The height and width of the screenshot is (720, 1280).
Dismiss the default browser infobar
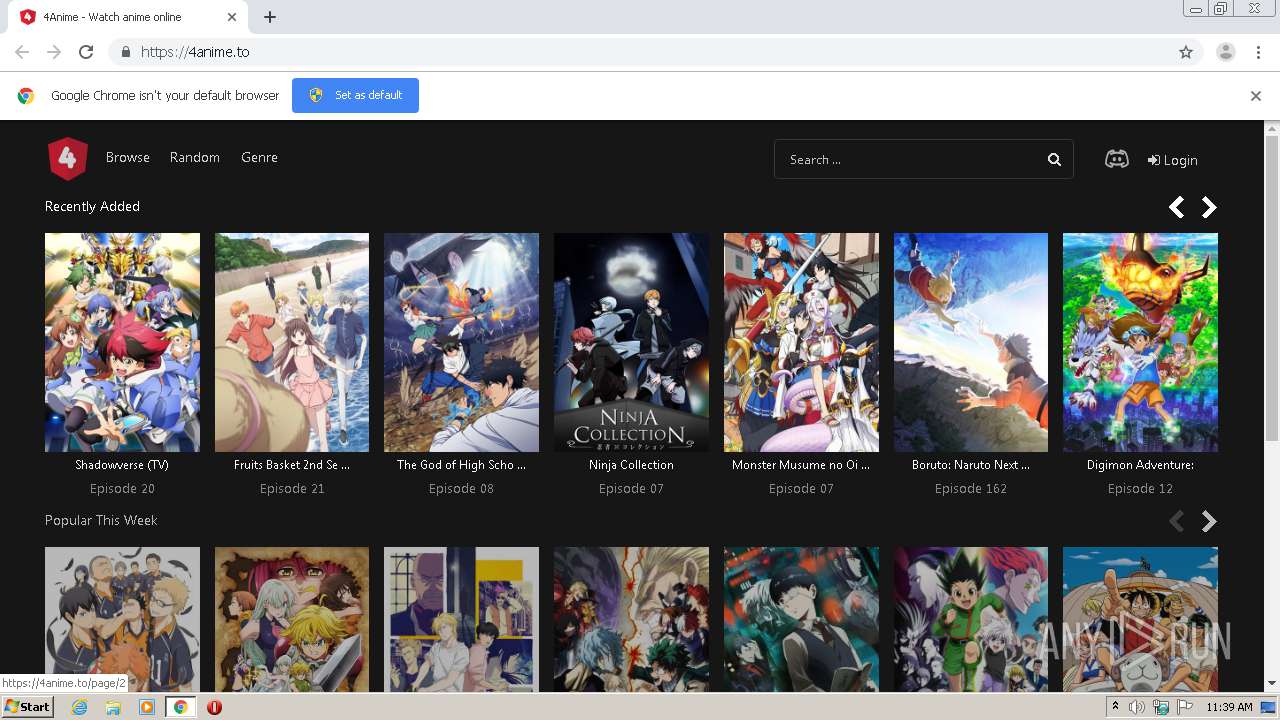tap(1256, 96)
